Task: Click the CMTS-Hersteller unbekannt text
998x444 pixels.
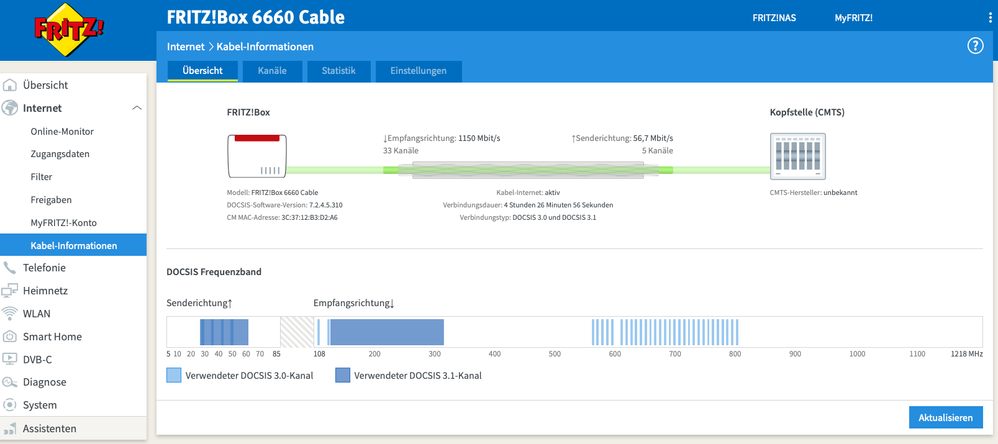Action: (813, 192)
